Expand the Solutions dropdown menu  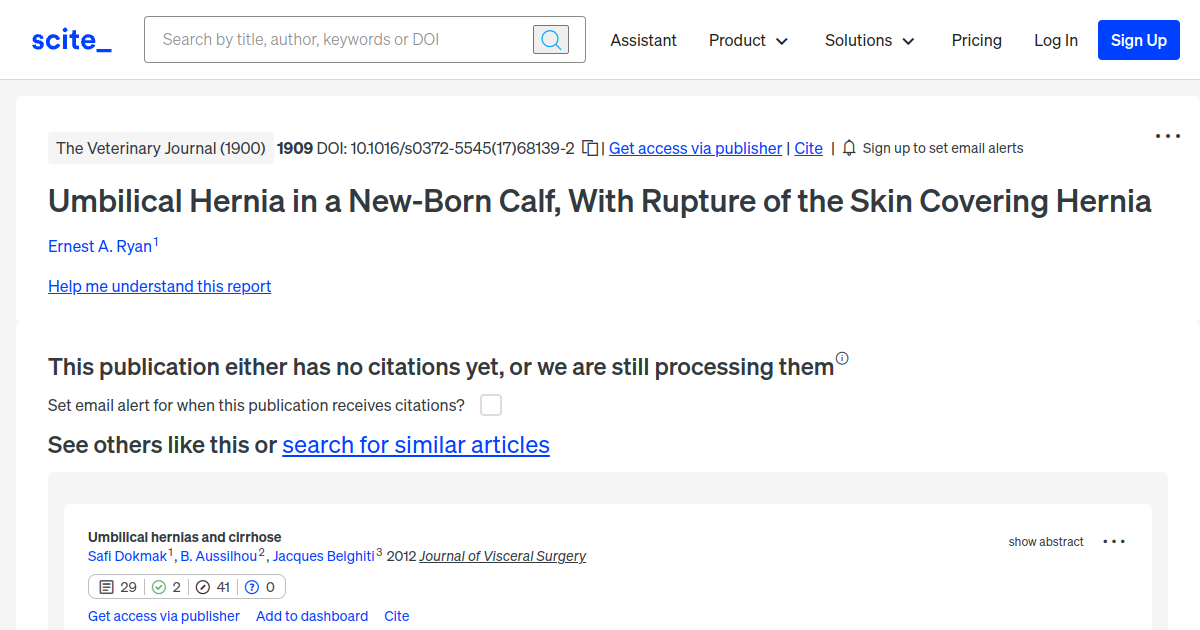coord(869,40)
